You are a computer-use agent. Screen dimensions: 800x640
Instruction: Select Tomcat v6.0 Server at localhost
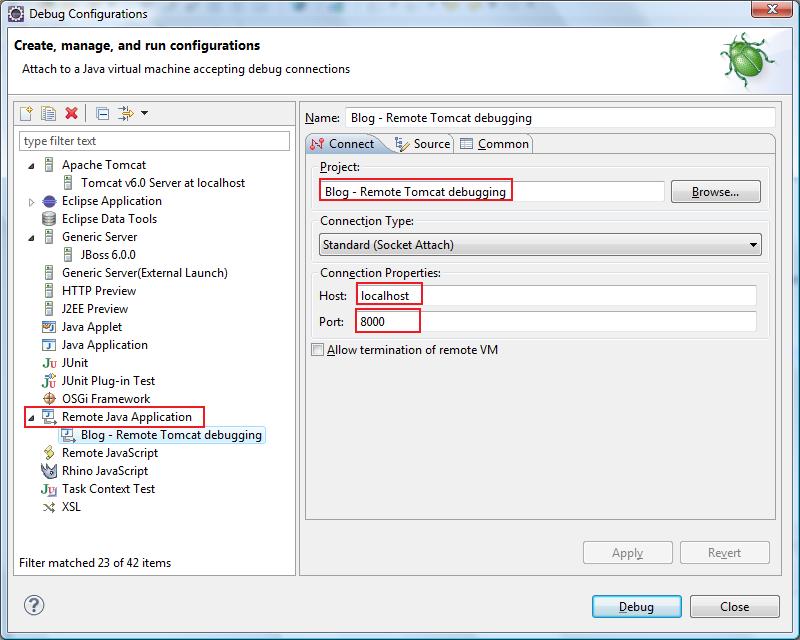point(163,183)
